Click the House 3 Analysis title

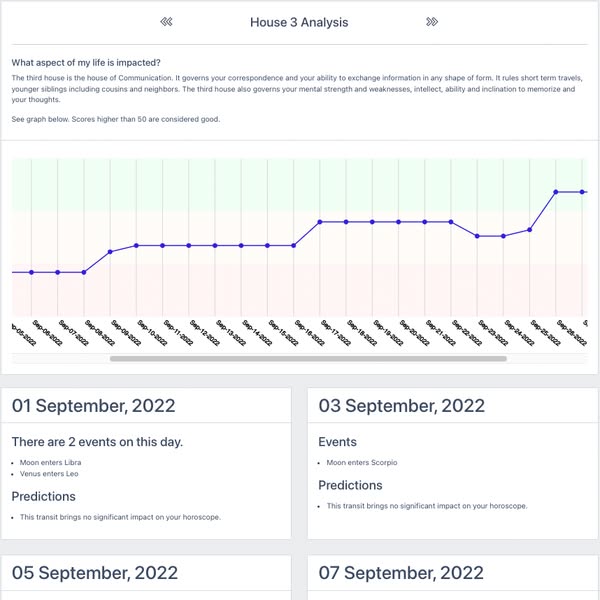coord(299,22)
